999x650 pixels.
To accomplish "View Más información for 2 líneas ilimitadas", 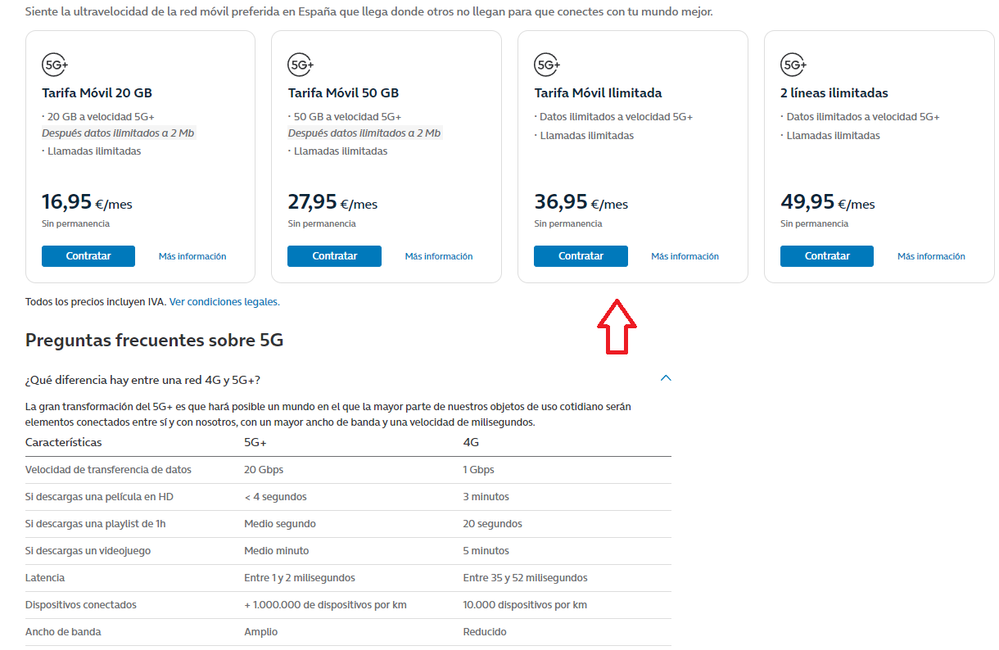I will pos(931,257).
